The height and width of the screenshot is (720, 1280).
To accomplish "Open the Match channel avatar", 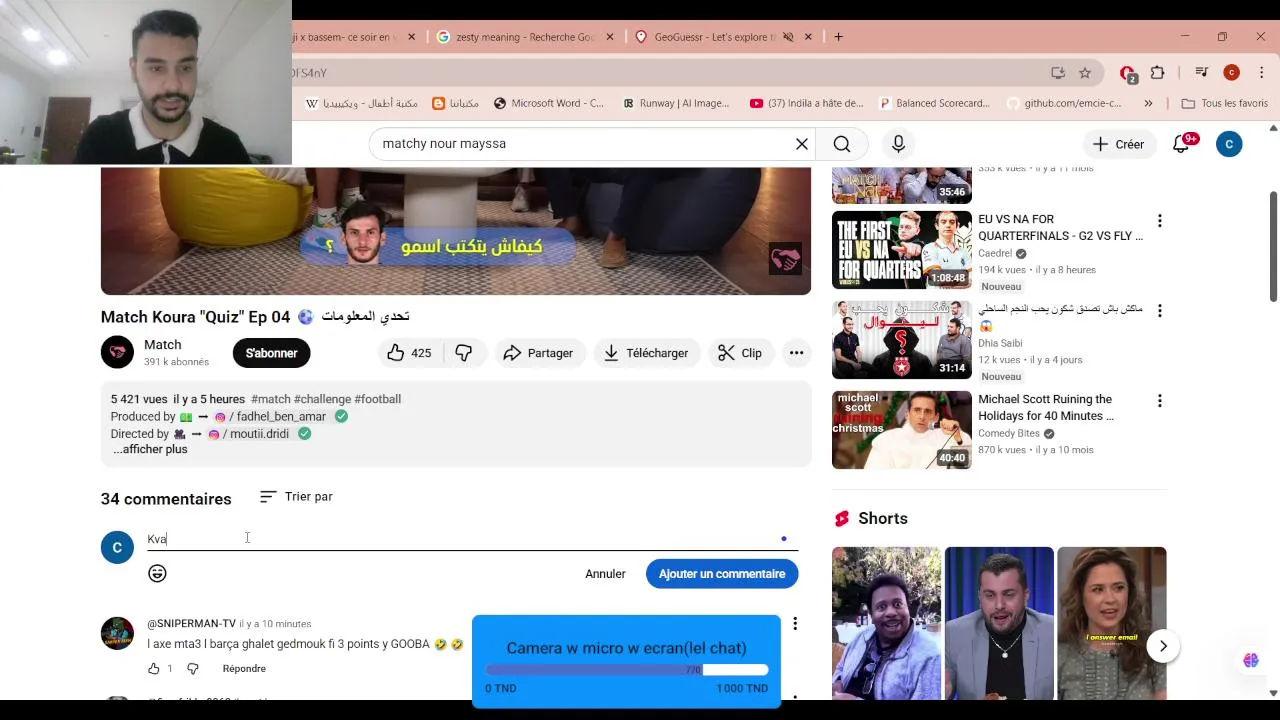I will pos(117,352).
